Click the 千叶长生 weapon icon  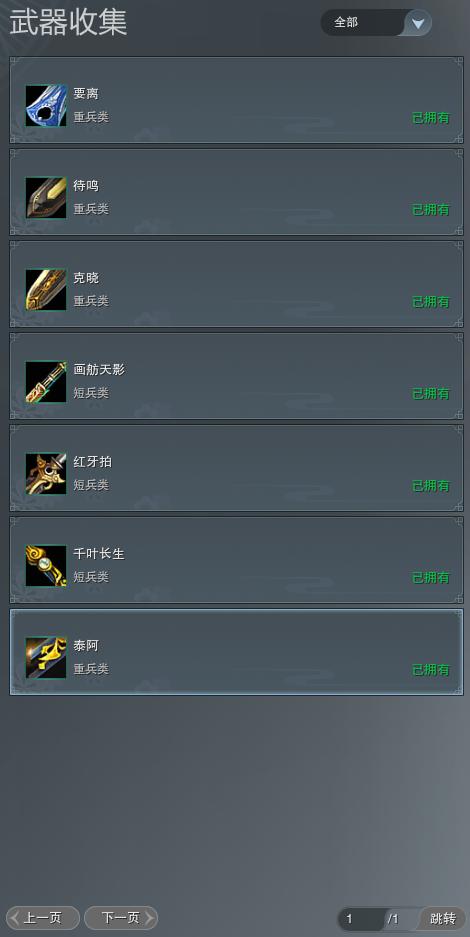tap(46, 565)
